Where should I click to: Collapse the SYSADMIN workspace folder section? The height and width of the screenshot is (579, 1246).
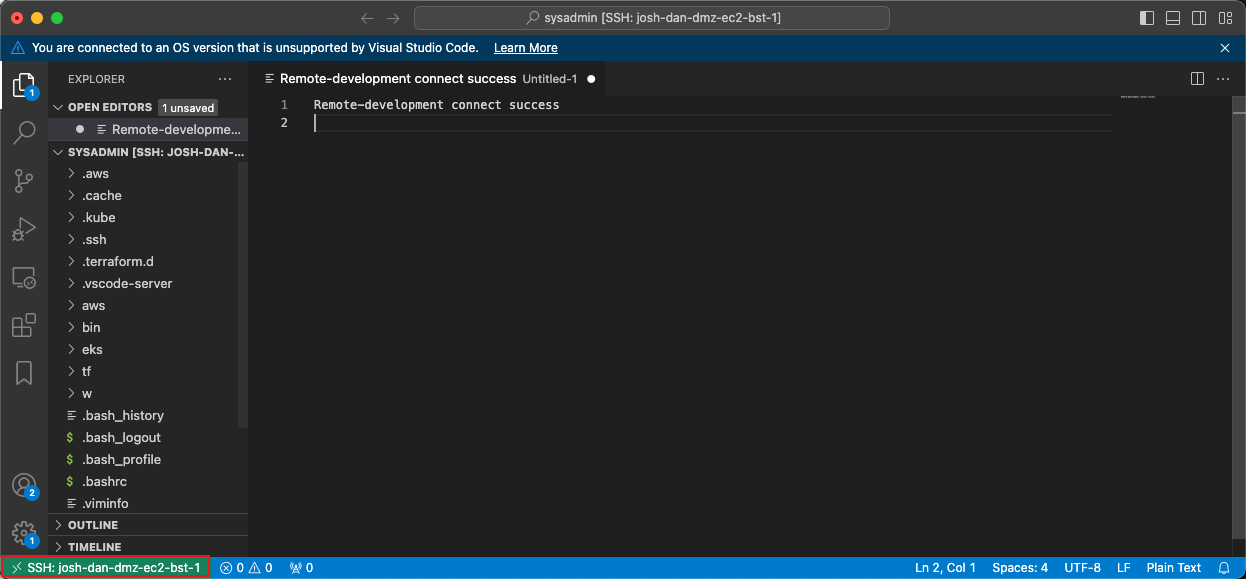148,153
